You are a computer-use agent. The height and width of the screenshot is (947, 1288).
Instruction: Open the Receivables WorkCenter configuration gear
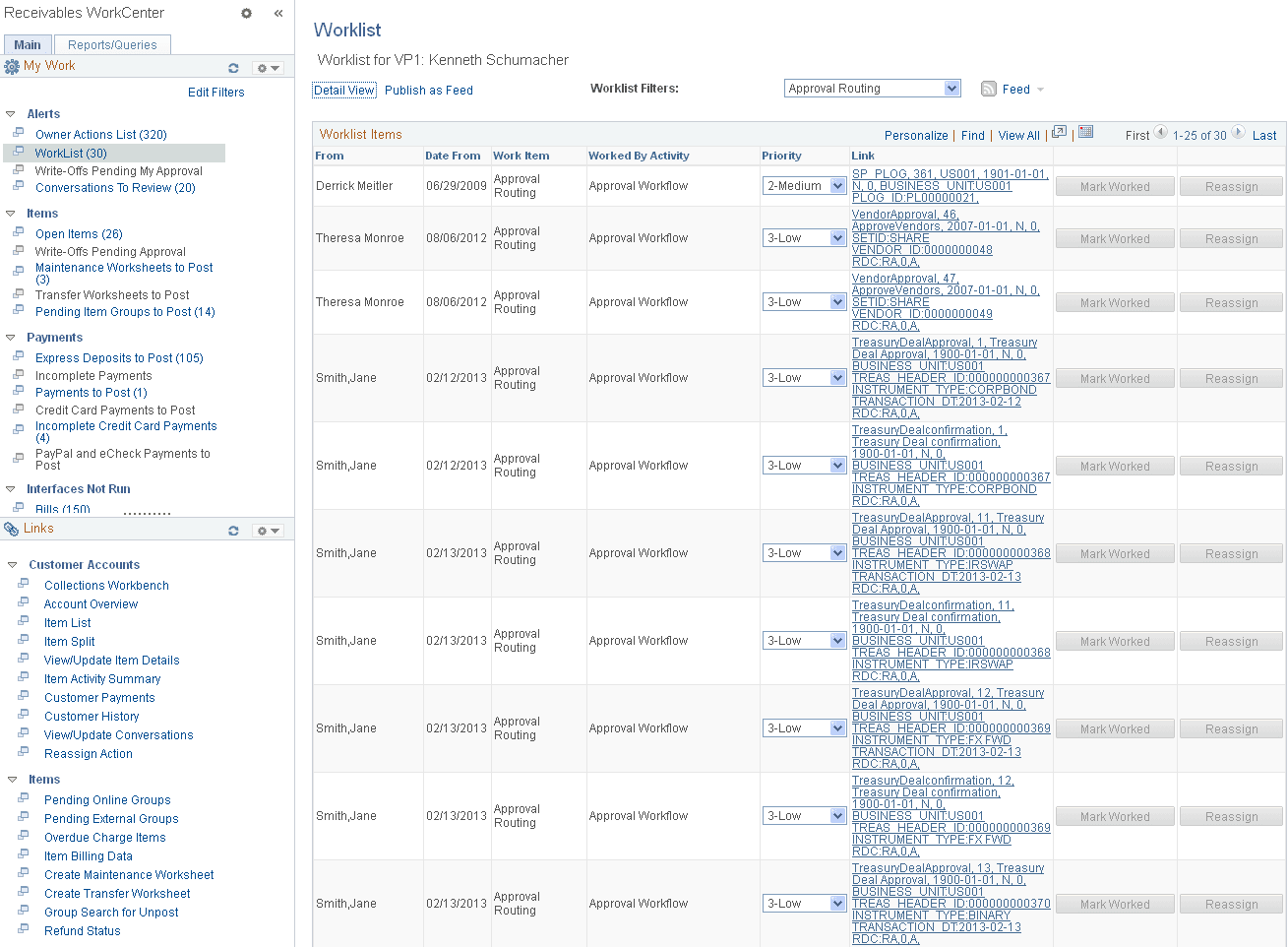(x=246, y=14)
